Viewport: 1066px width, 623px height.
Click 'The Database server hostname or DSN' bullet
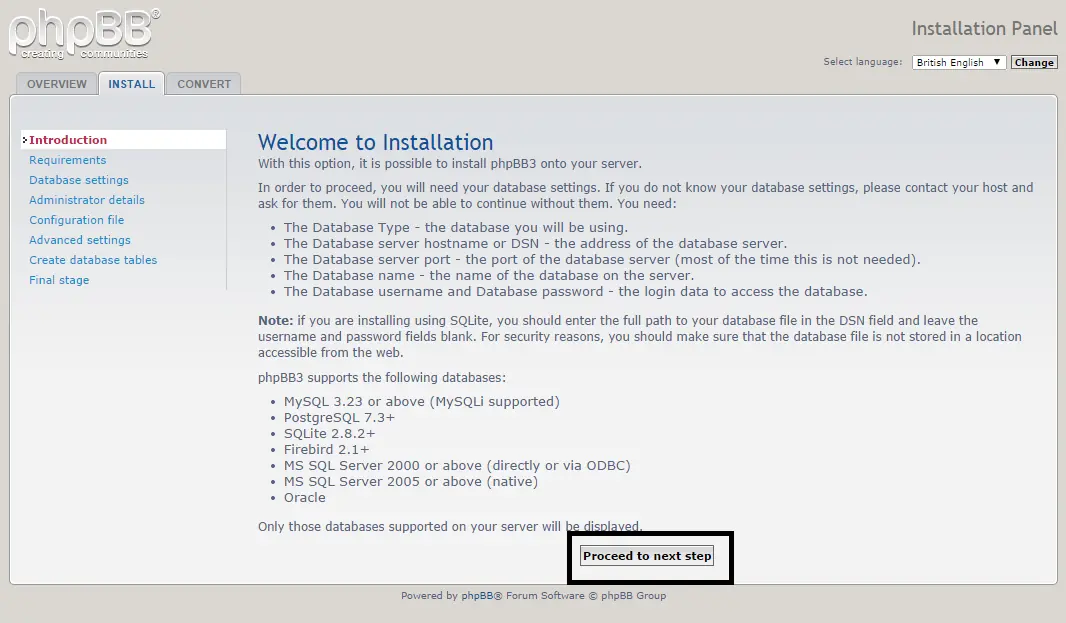tap(535, 243)
